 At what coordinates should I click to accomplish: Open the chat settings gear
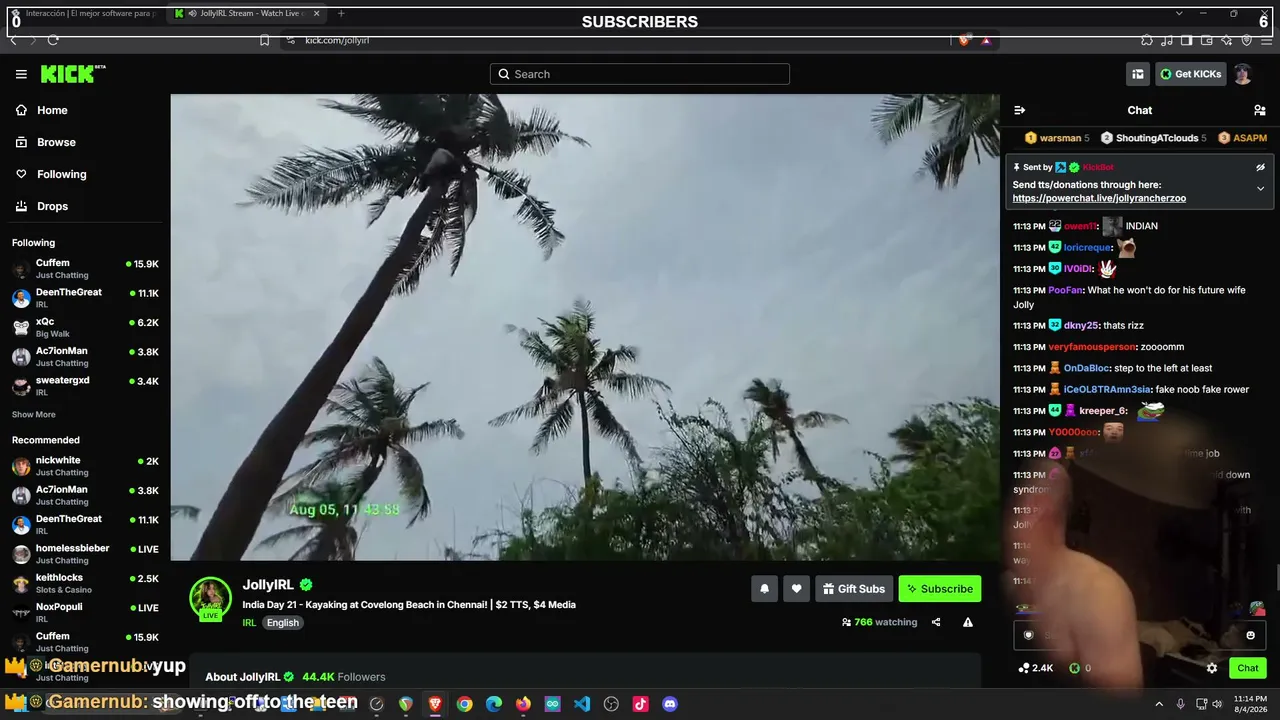click(1212, 668)
